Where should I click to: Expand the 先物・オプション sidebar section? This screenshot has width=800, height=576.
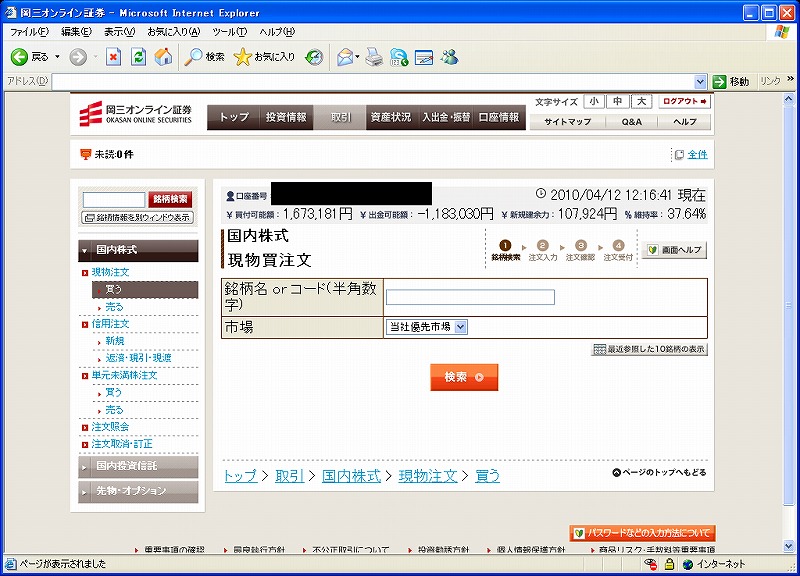tap(138, 492)
